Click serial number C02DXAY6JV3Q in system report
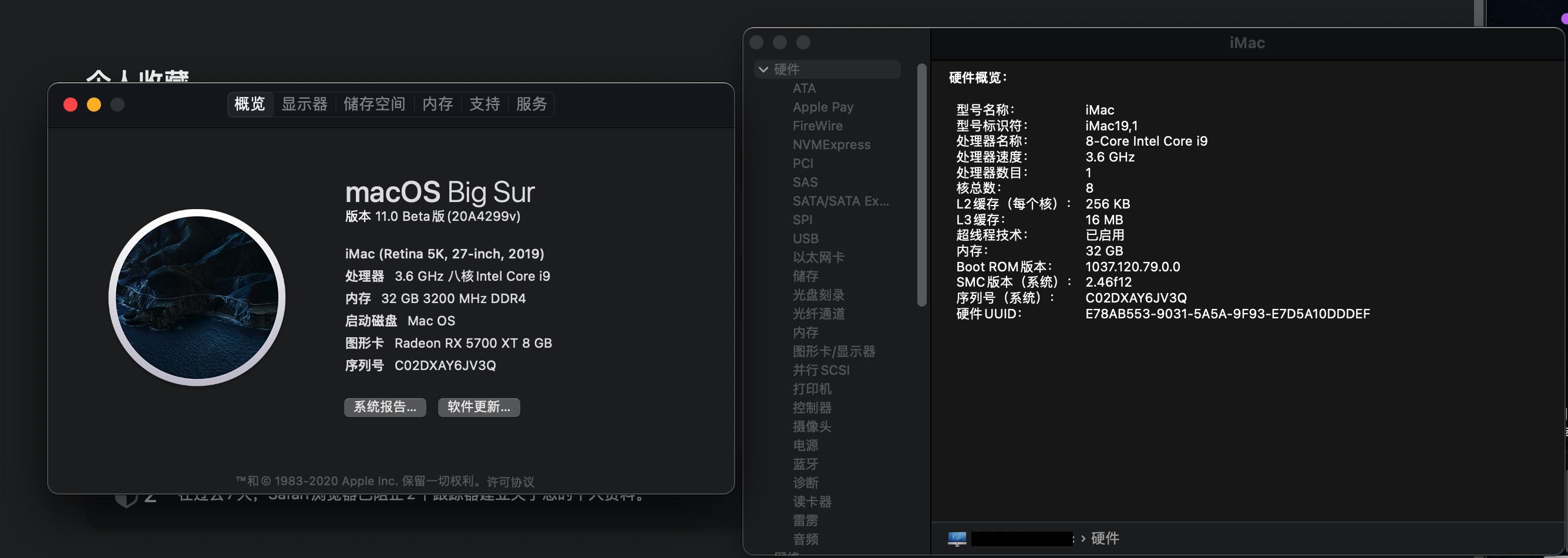Image resolution: width=1568 pixels, height=558 pixels. point(1136,298)
